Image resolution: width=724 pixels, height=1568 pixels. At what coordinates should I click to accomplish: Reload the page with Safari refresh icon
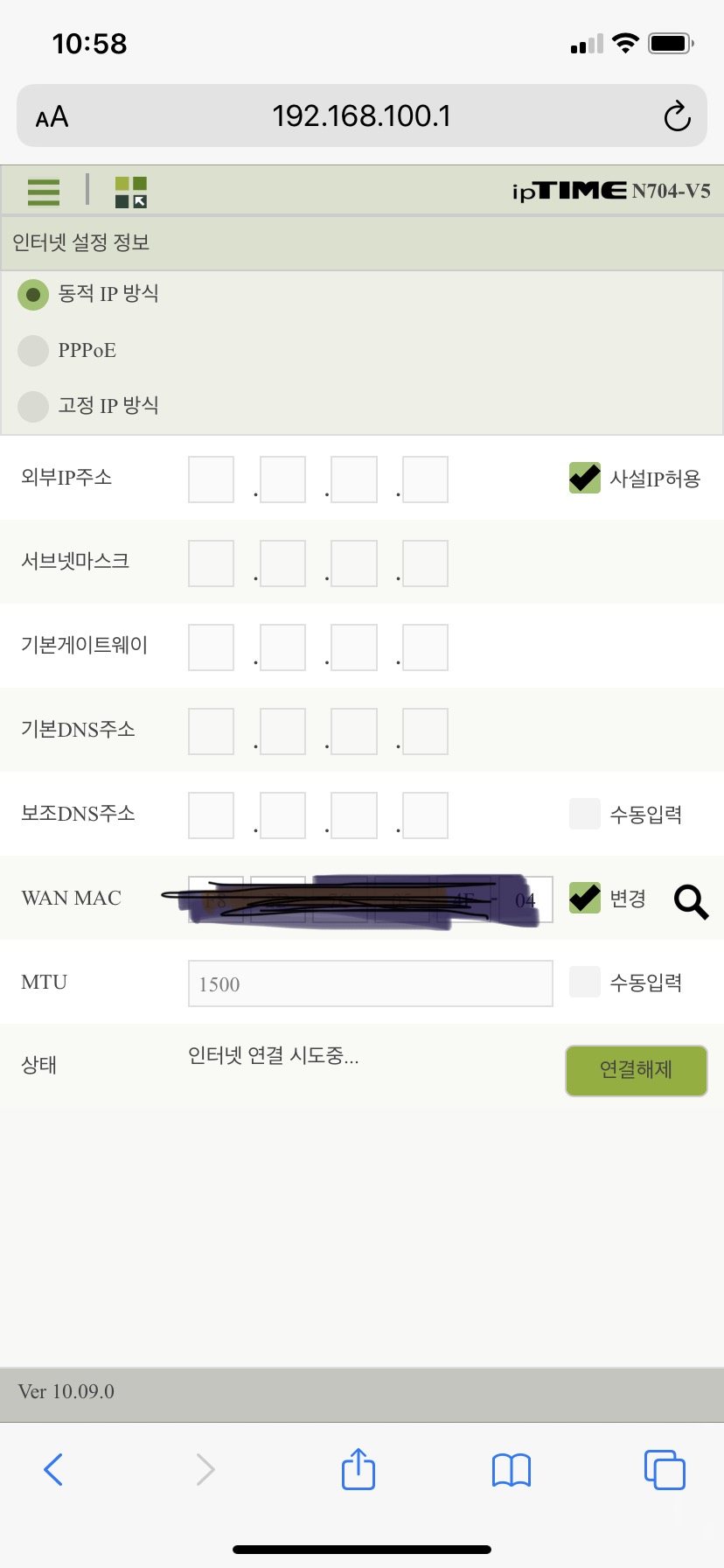pos(677,116)
